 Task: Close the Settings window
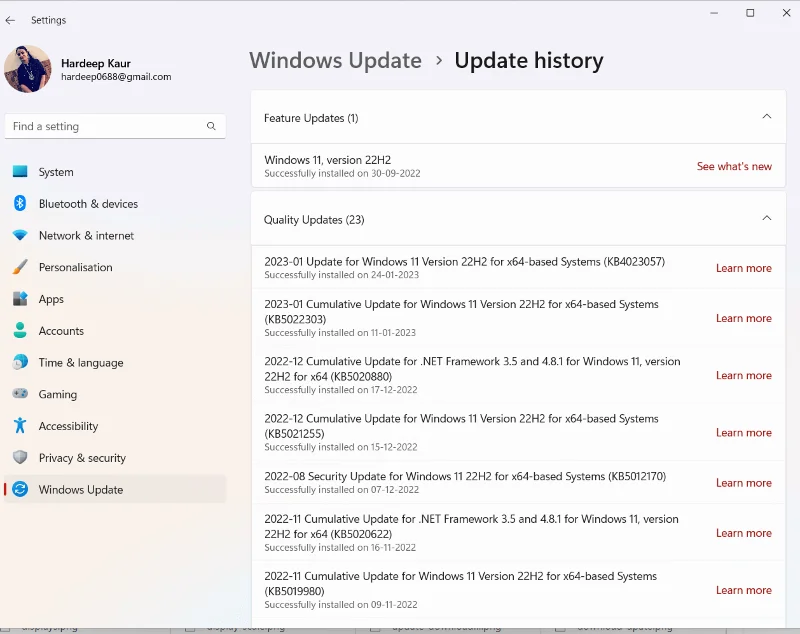click(x=786, y=13)
